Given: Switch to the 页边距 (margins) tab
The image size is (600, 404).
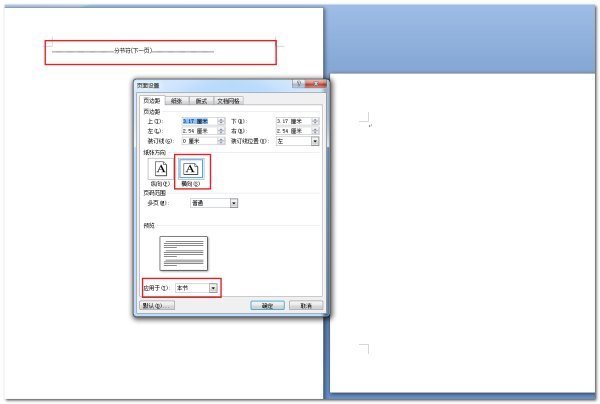Looking at the screenshot, I should 150,100.
